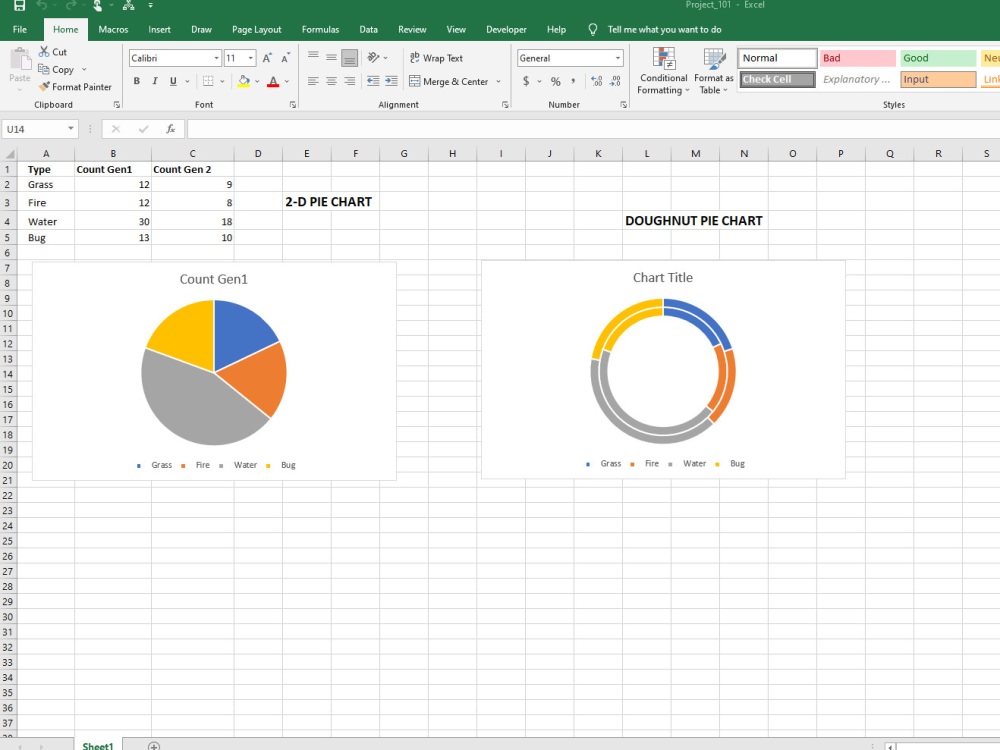
Task: Select the Format Painter brush
Action: click(44, 86)
